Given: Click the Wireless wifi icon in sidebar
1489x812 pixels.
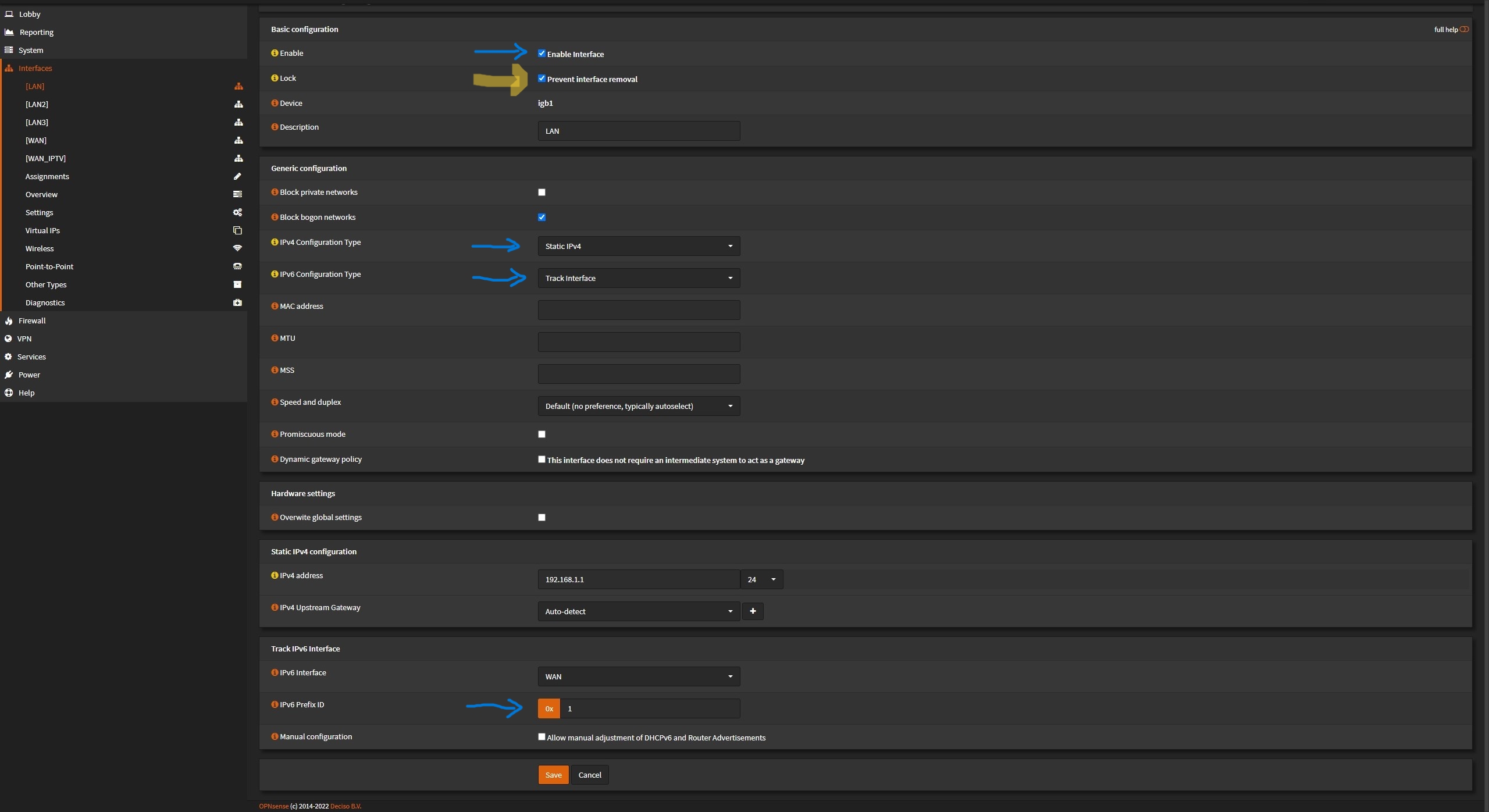Looking at the screenshot, I should (x=237, y=248).
